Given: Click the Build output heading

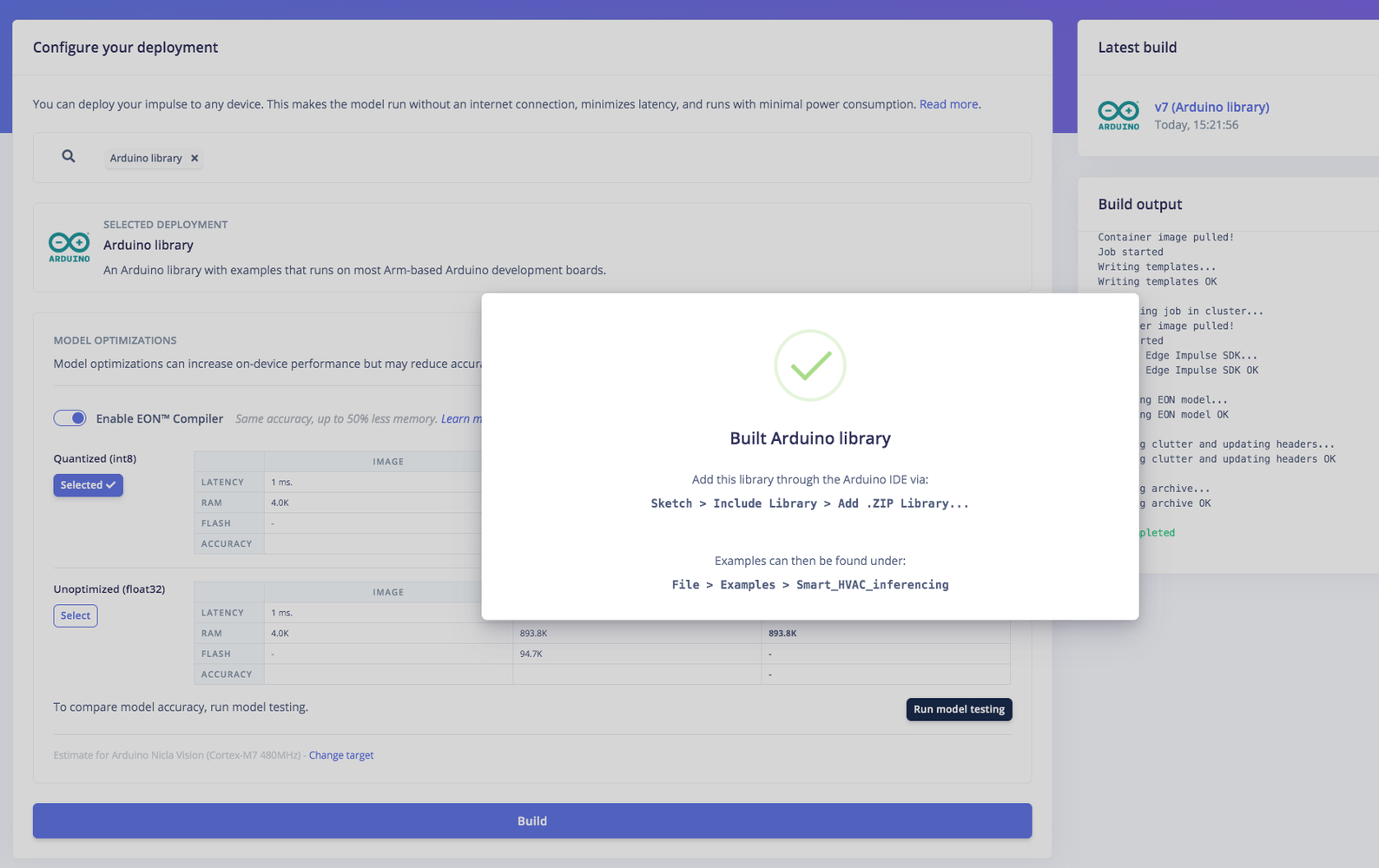Looking at the screenshot, I should [1139, 204].
